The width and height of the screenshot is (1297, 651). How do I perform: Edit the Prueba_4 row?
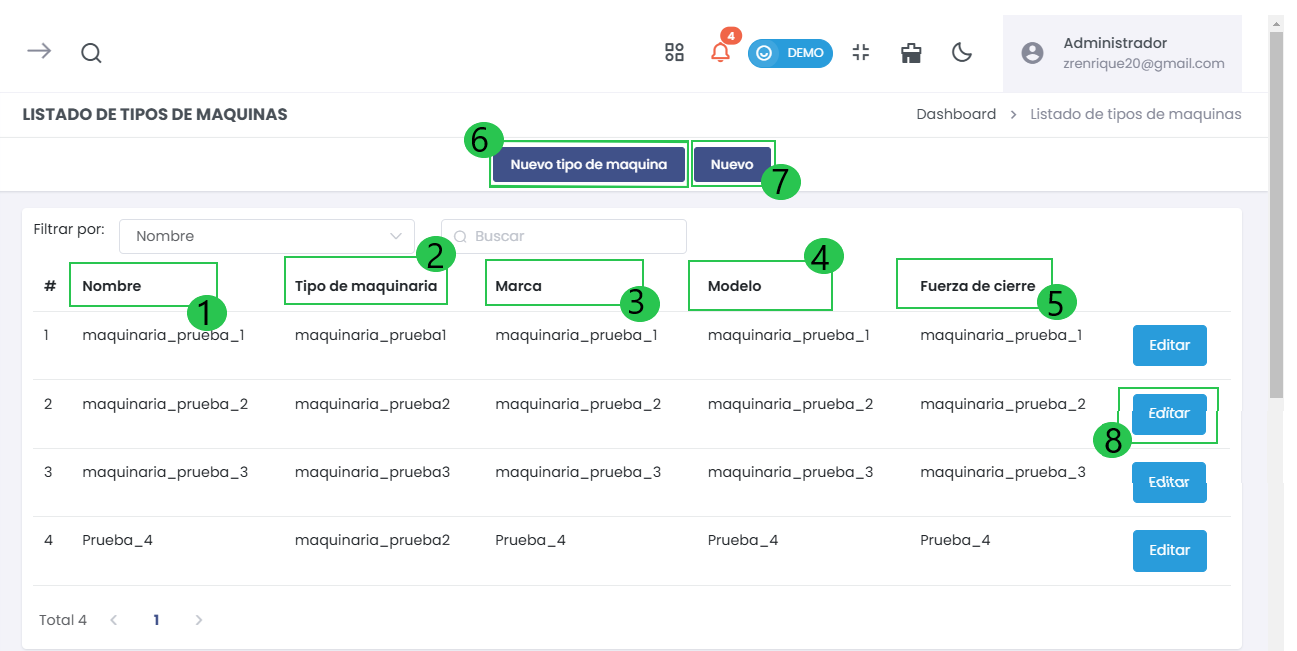coord(1169,550)
